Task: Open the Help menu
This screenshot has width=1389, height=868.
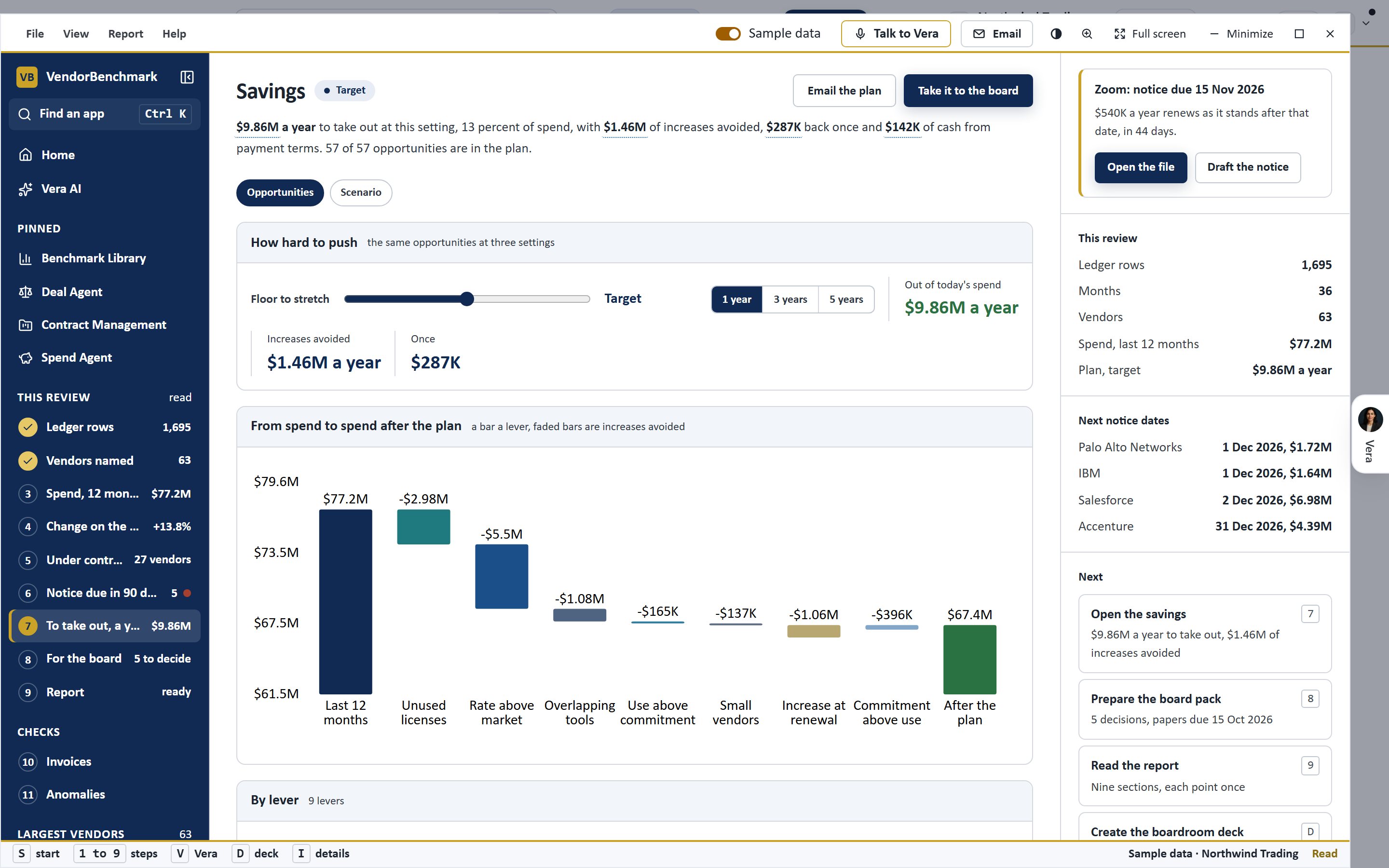Action: (x=174, y=34)
